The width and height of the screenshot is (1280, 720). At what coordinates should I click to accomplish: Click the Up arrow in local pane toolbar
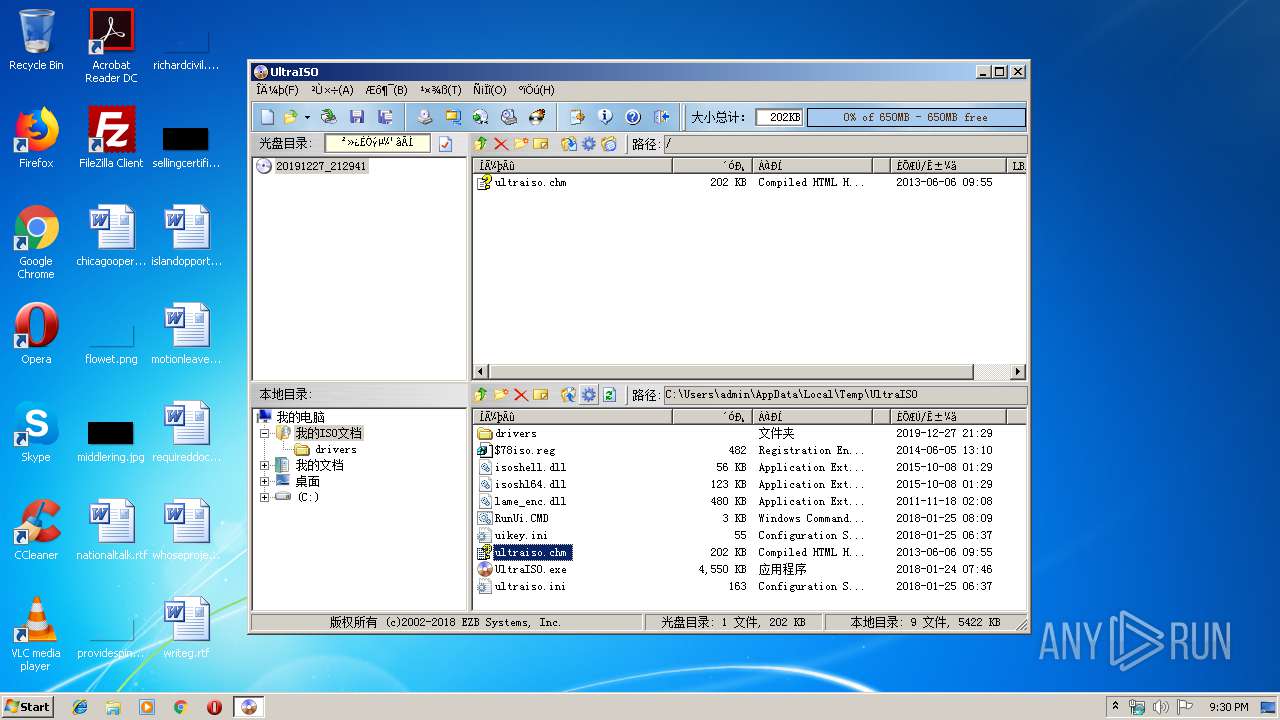pyautogui.click(x=481, y=395)
